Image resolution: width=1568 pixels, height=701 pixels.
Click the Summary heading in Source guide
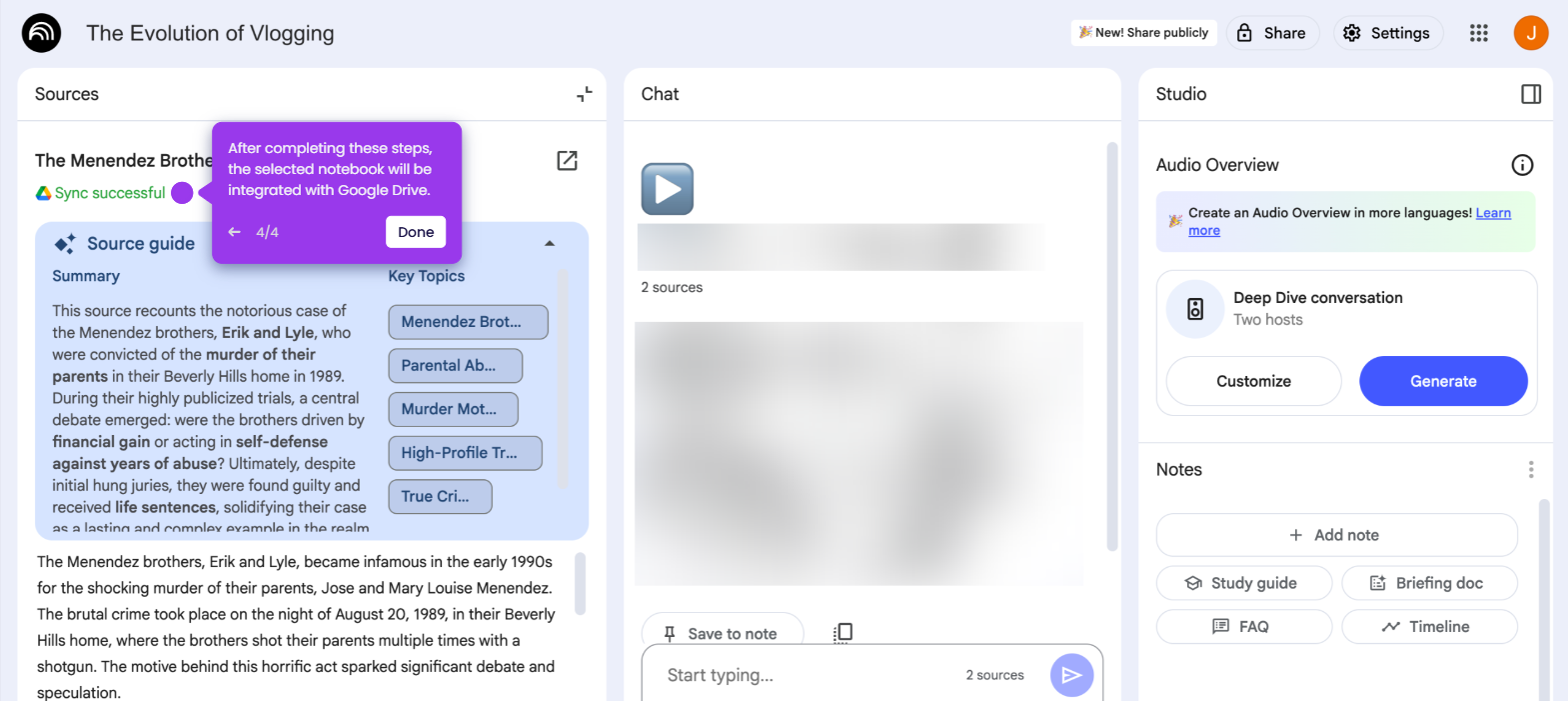pyautogui.click(x=86, y=276)
